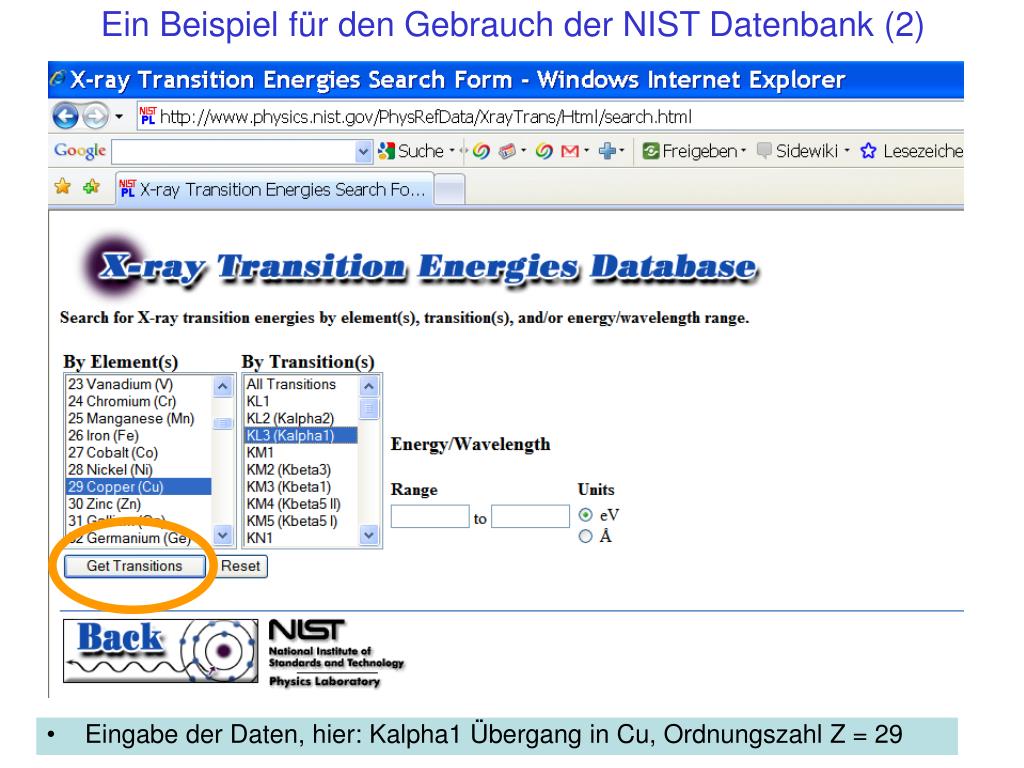Select the Å units radio button
The height and width of the screenshot is (768, 1024).
point(586,536)
